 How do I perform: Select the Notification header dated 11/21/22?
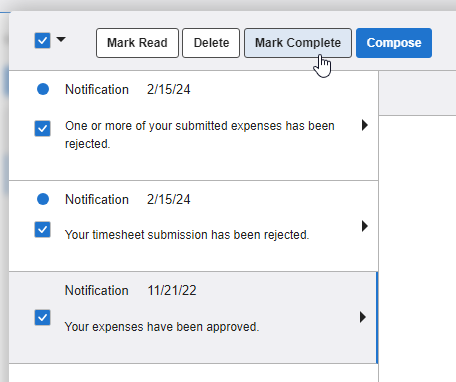click(x=130, y=290)
